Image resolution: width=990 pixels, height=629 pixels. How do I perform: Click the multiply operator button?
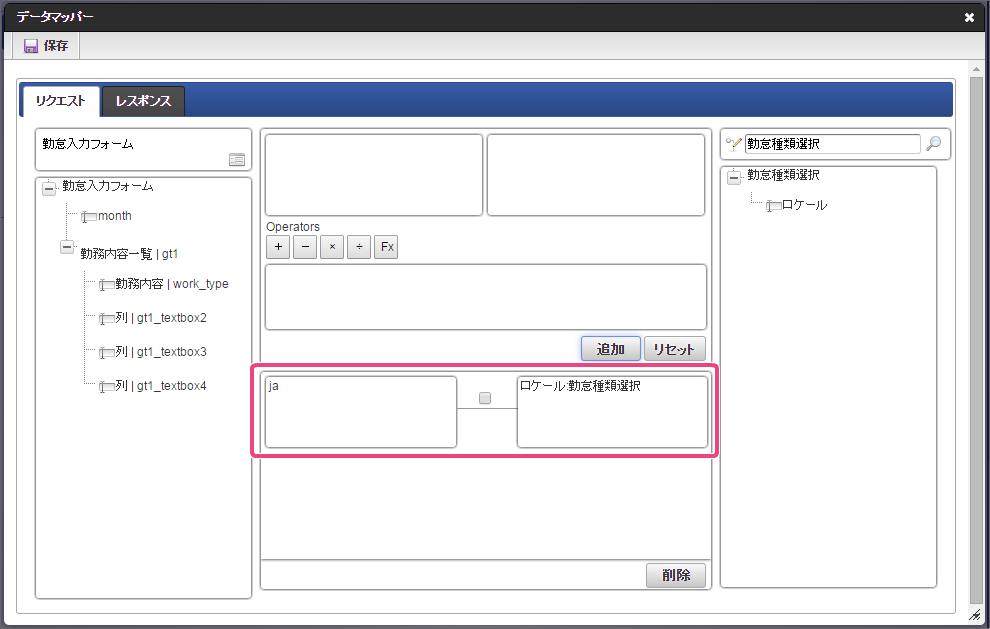(x=332, y=247)
